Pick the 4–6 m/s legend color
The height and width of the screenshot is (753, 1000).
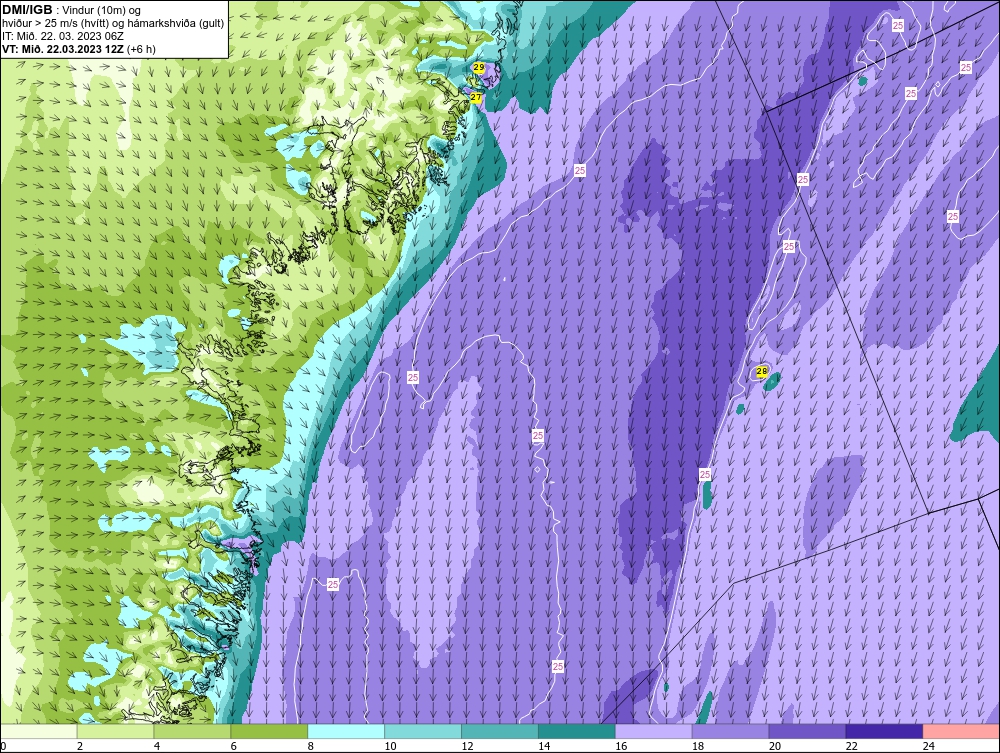192,731
